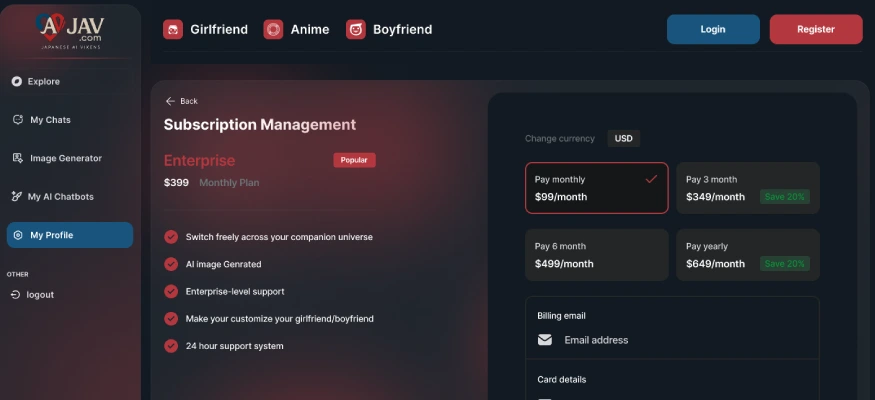Click the Girlfriend category icon
This screenshot has width=875, height=400.
click(x=173, y=30)
